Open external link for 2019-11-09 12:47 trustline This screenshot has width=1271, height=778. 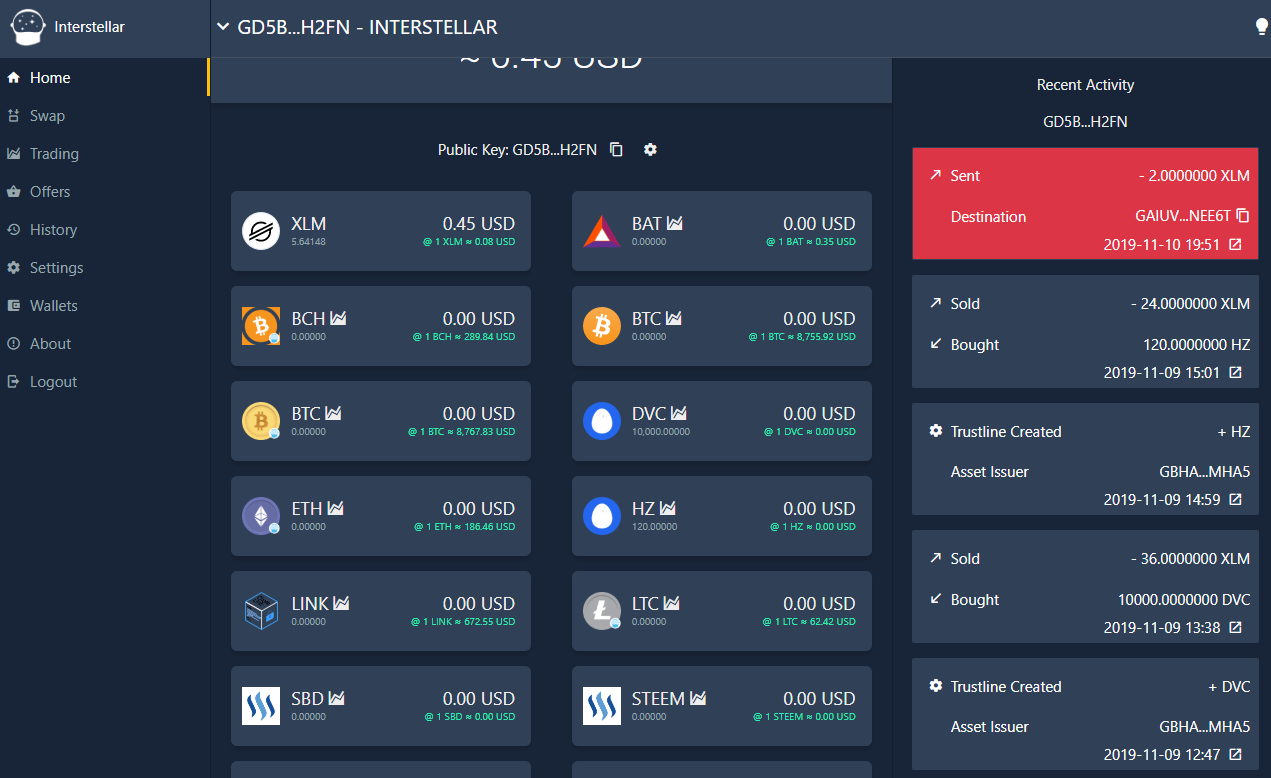click(x=1235, y=755)
